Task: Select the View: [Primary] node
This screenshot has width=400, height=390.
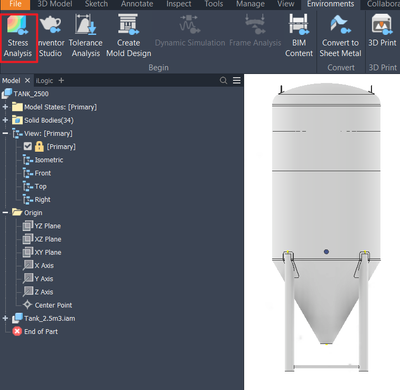Action: pyautogui.click(x=42, y=133)
